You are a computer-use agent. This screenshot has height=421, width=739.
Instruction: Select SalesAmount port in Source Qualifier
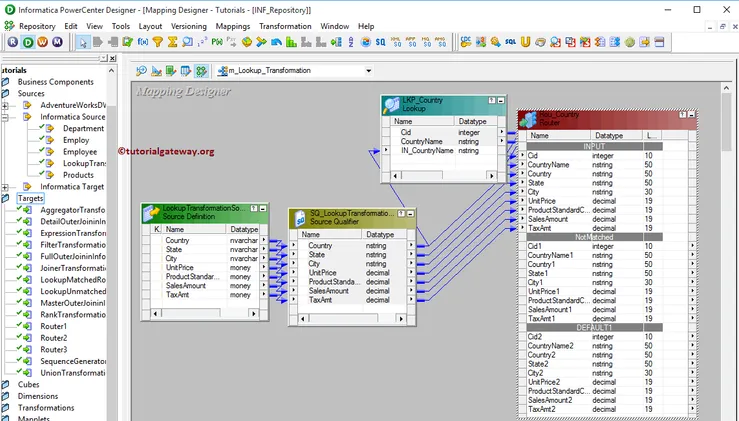coord(328,291)
